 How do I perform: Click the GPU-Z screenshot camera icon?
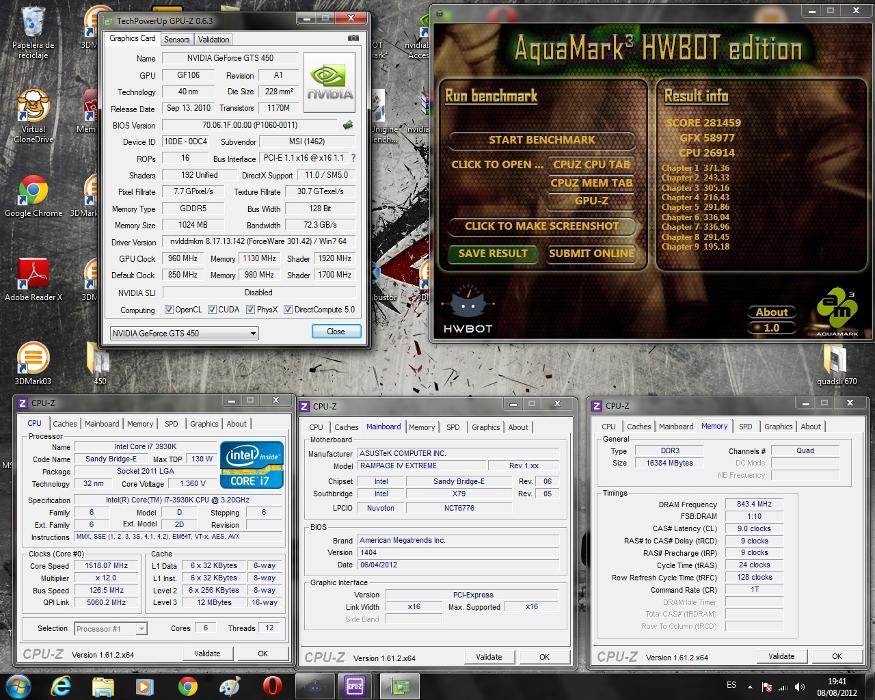(x=353, y=38)
